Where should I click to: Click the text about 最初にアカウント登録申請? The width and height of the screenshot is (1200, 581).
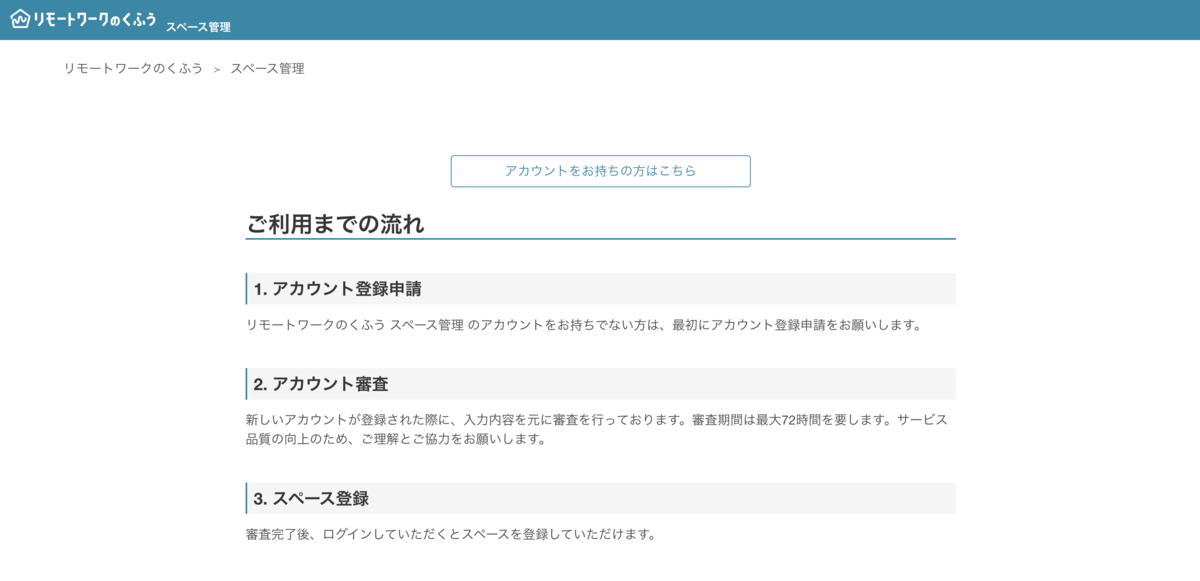[583, 325]
